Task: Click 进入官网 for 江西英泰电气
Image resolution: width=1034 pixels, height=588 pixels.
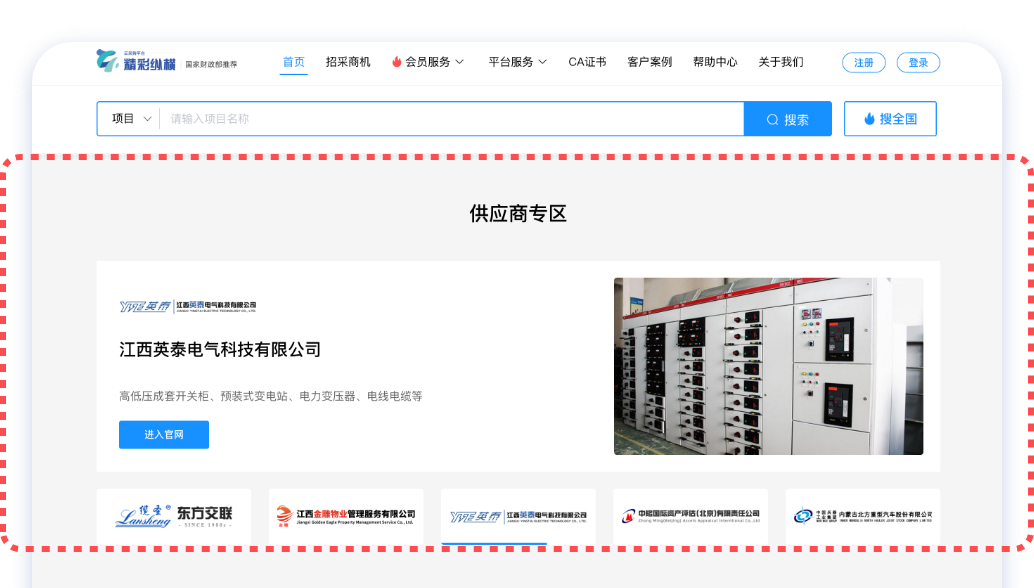Action: (x=164, y=435)
